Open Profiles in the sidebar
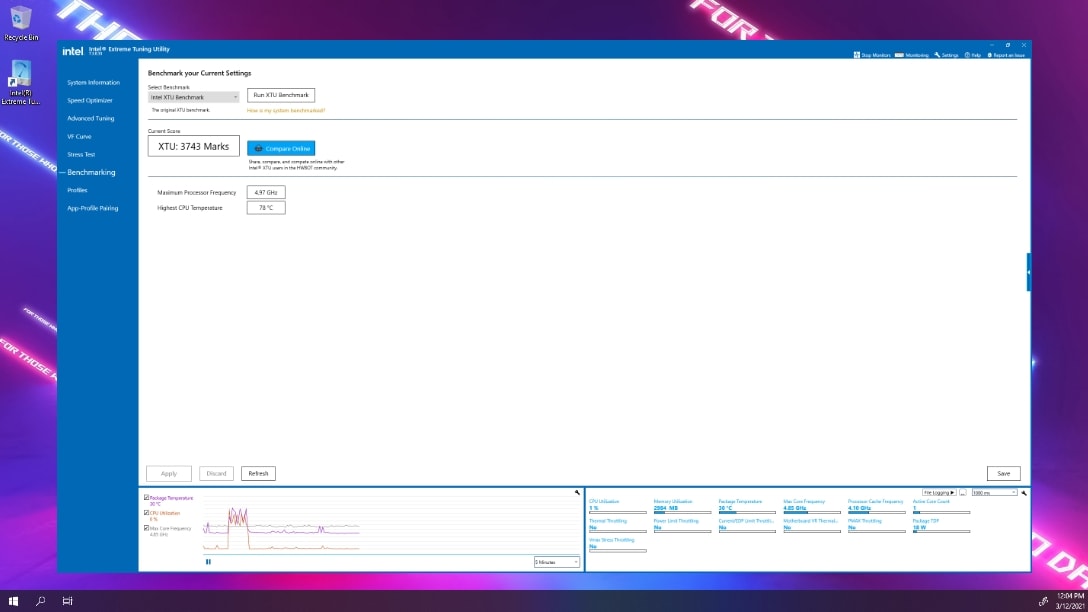The width and height of the screenshot is (1088, 612). pyautogui.click(x=77, y=190)
